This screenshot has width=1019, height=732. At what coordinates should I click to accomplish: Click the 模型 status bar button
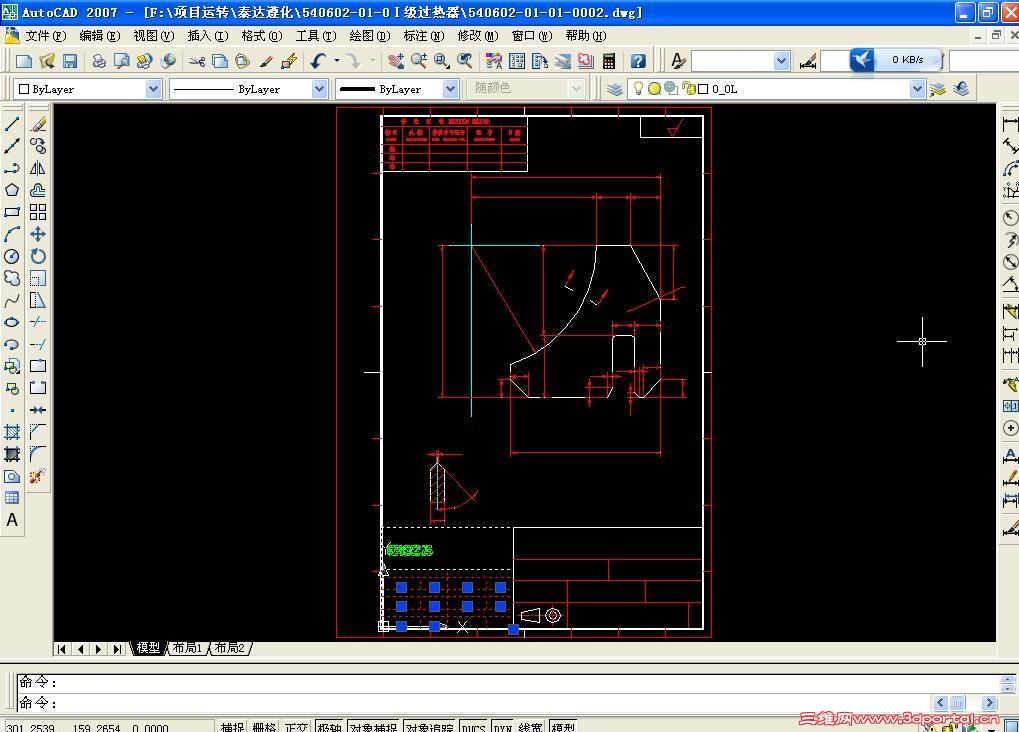[563, 727]
